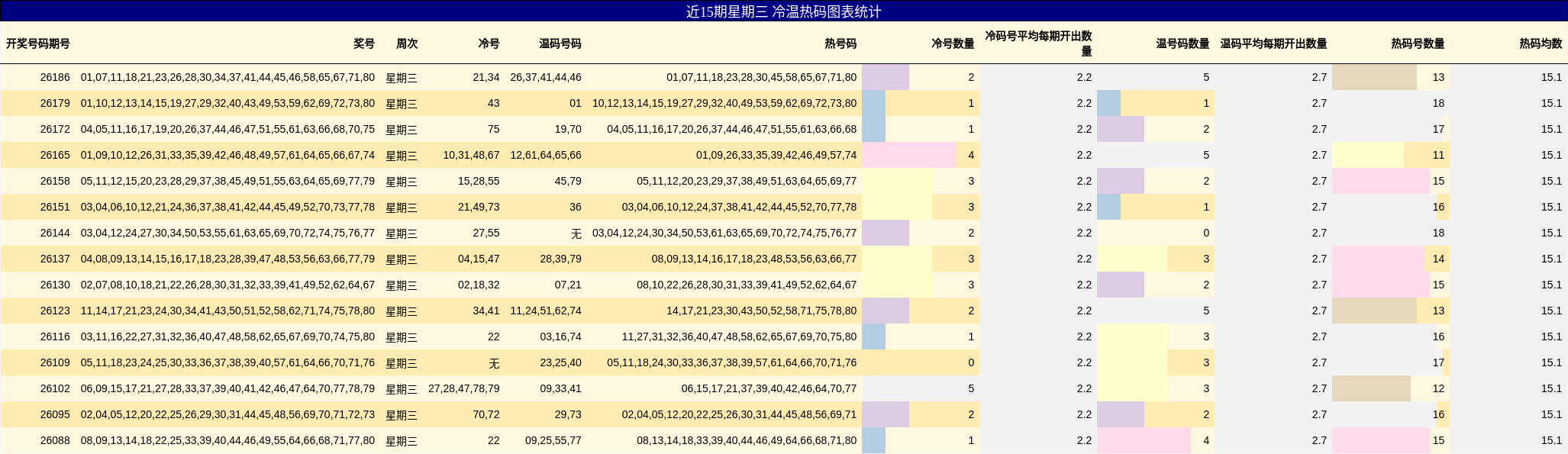1568x454 pixels.
Task: Select period number 26130
Action: (55, 285)
